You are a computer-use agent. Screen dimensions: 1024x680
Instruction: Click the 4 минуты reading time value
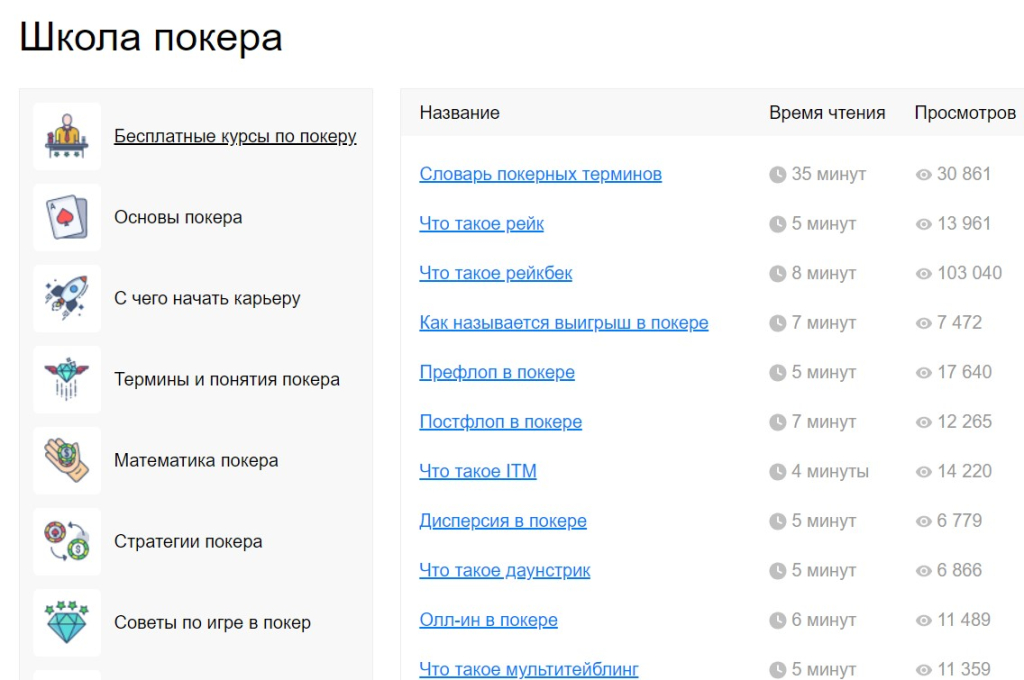830,471
